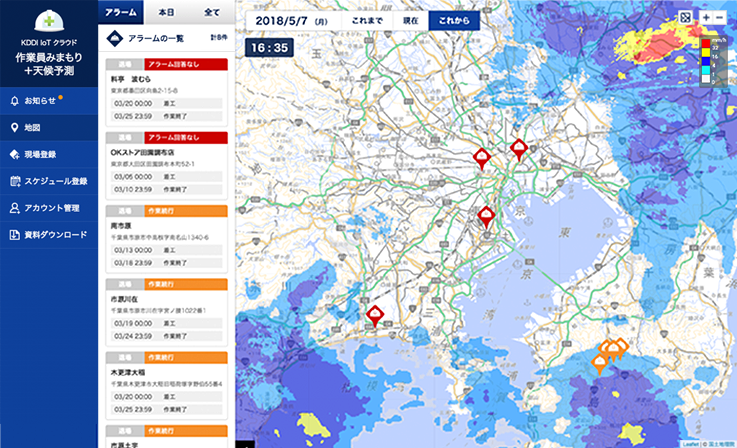Select the これから time button
Viewport: 737px width, 448px height.
click(454, 21)
